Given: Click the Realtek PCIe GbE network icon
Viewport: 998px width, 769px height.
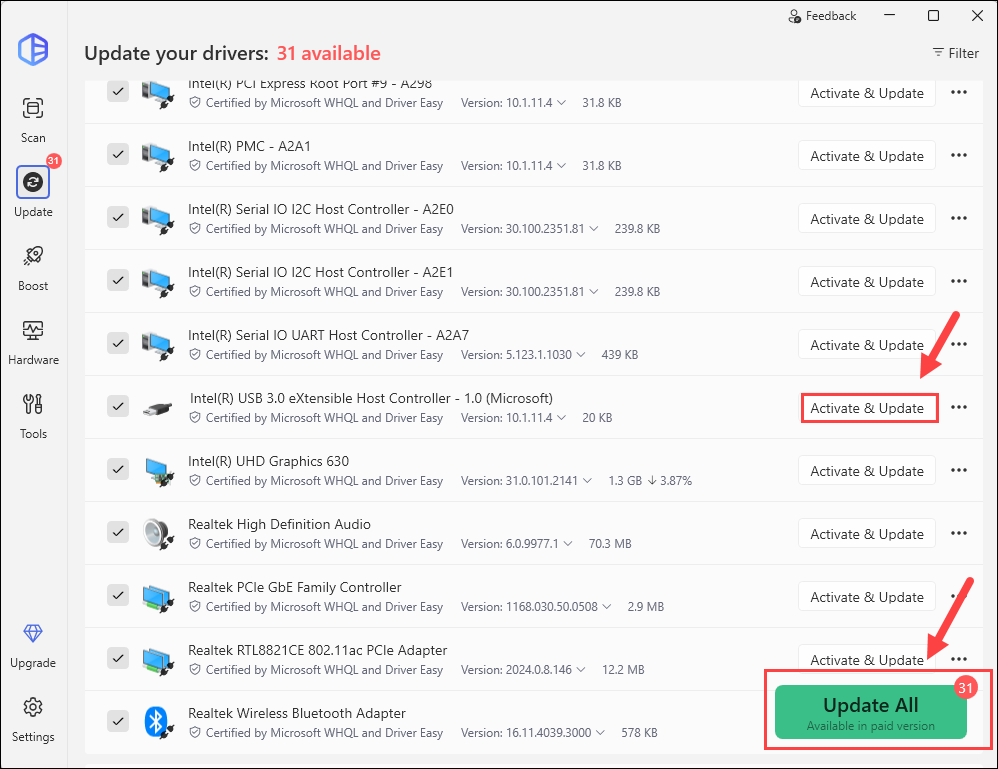Looking at the screenshot, I should click(x=158, y=598).
